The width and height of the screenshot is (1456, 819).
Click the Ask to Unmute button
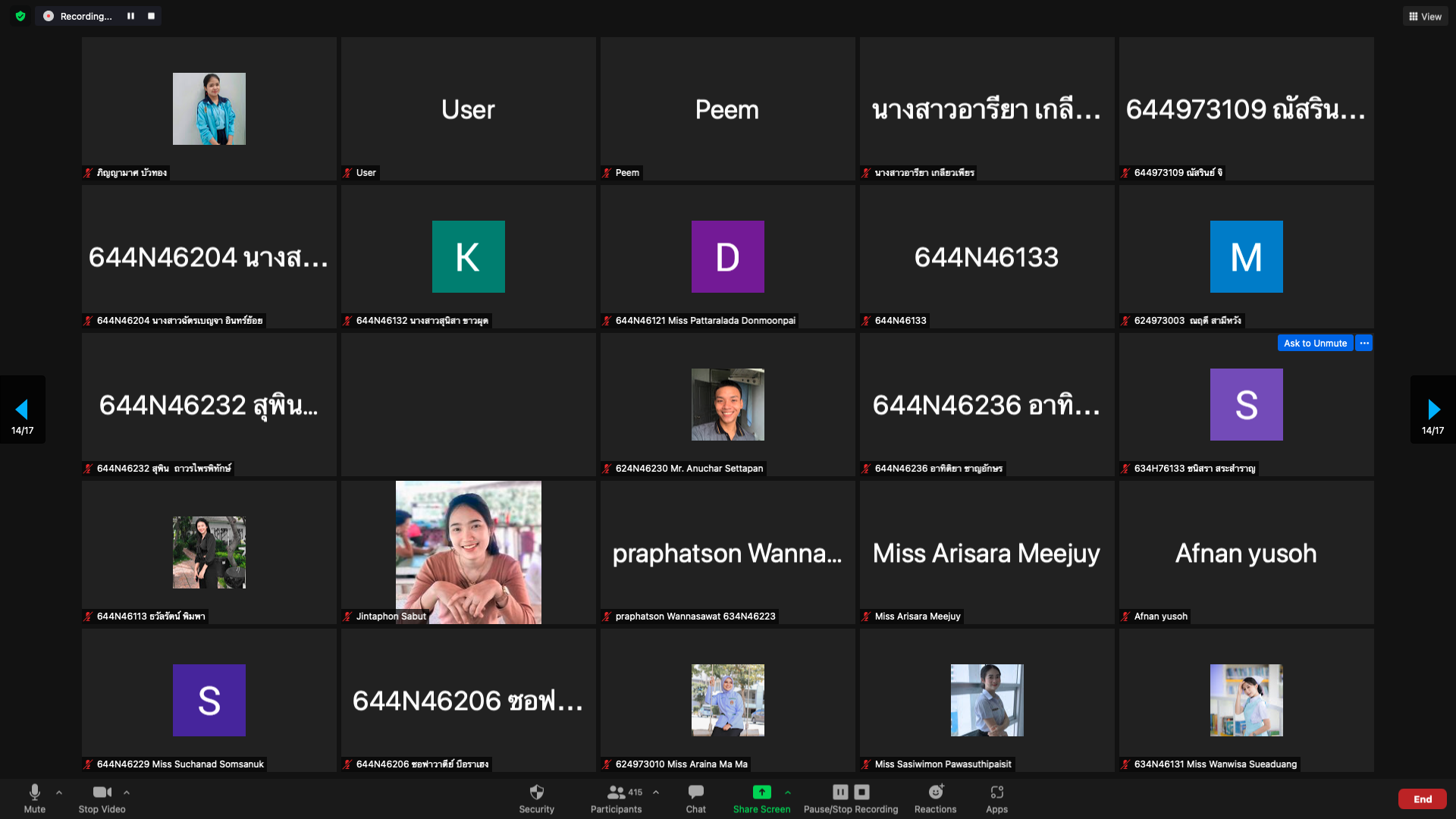tap(1315, 344)
